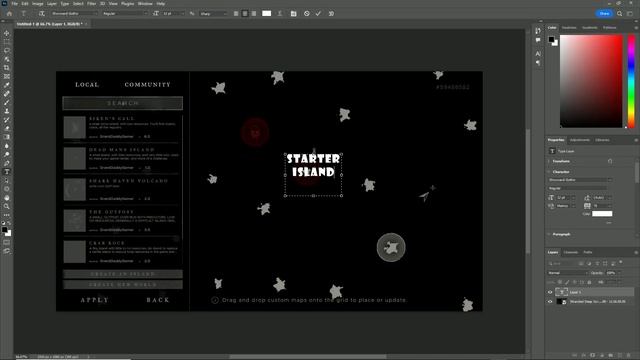640x360 pixels.
Task: Center align text in options bar
Action: pyautogui.click(x=245, y=13)
